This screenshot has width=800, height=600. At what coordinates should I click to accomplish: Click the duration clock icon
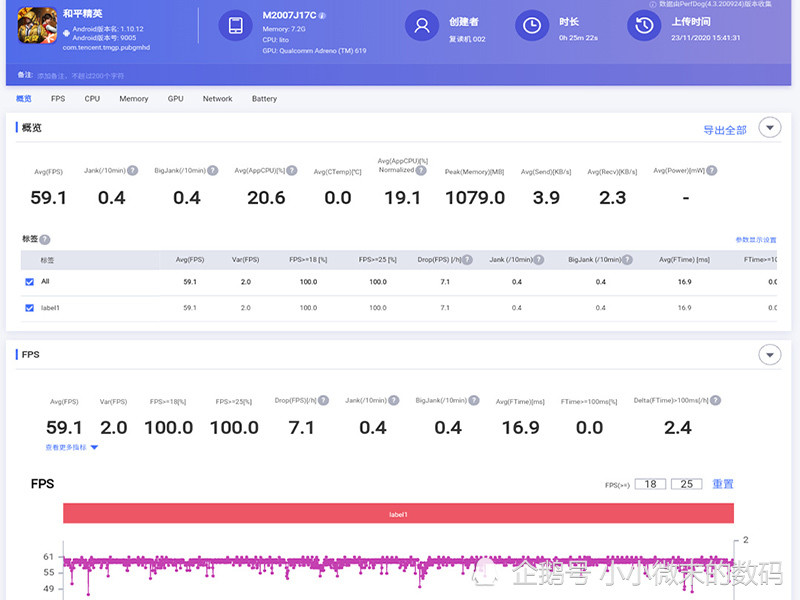532,26
